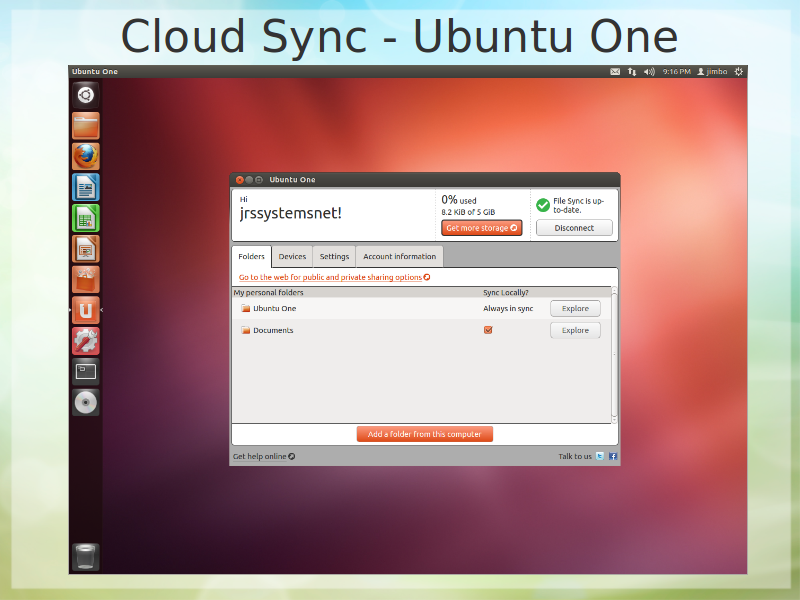
Task: Click the green File Sync status checkmark
Action: pos(543,205)
